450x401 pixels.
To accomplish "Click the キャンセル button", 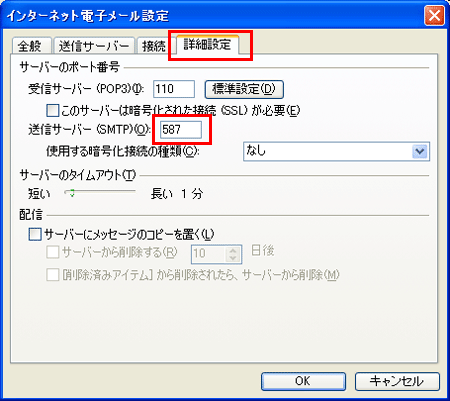I will tap(397, 381).
